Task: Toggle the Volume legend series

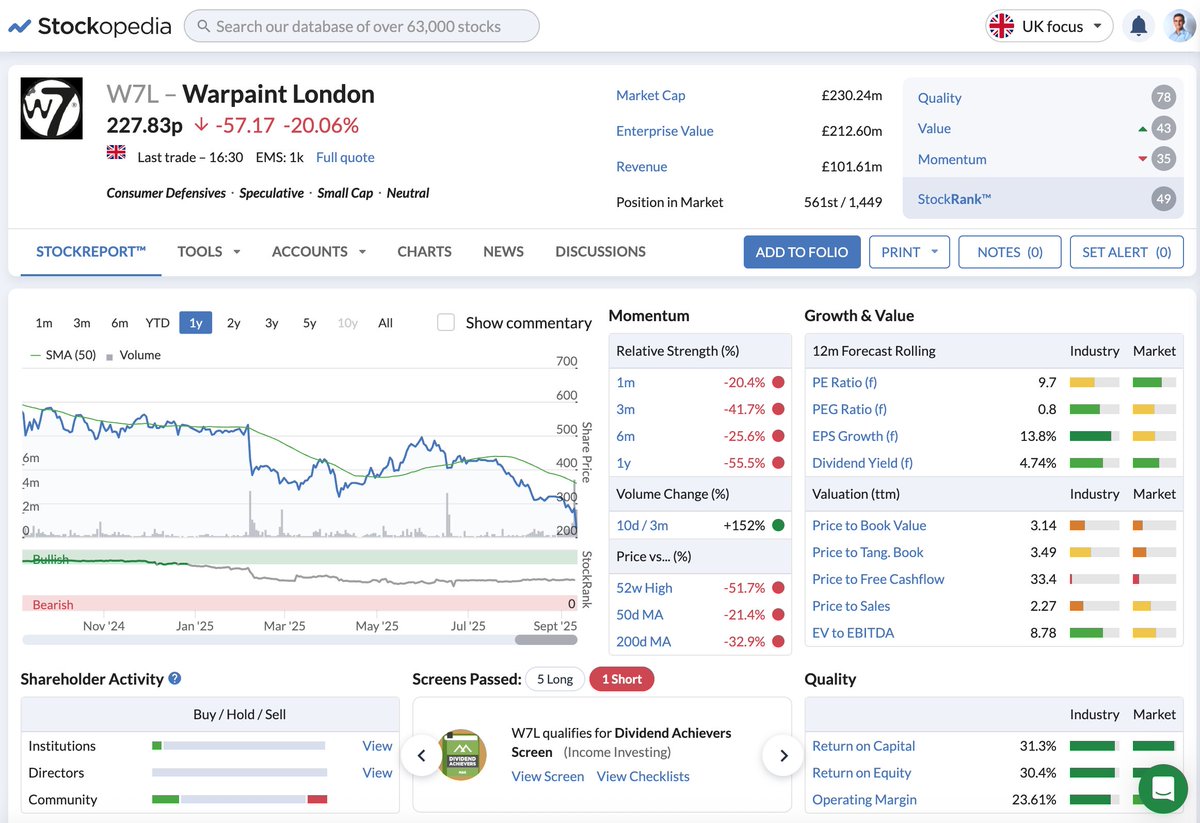Action: [133, 355]
